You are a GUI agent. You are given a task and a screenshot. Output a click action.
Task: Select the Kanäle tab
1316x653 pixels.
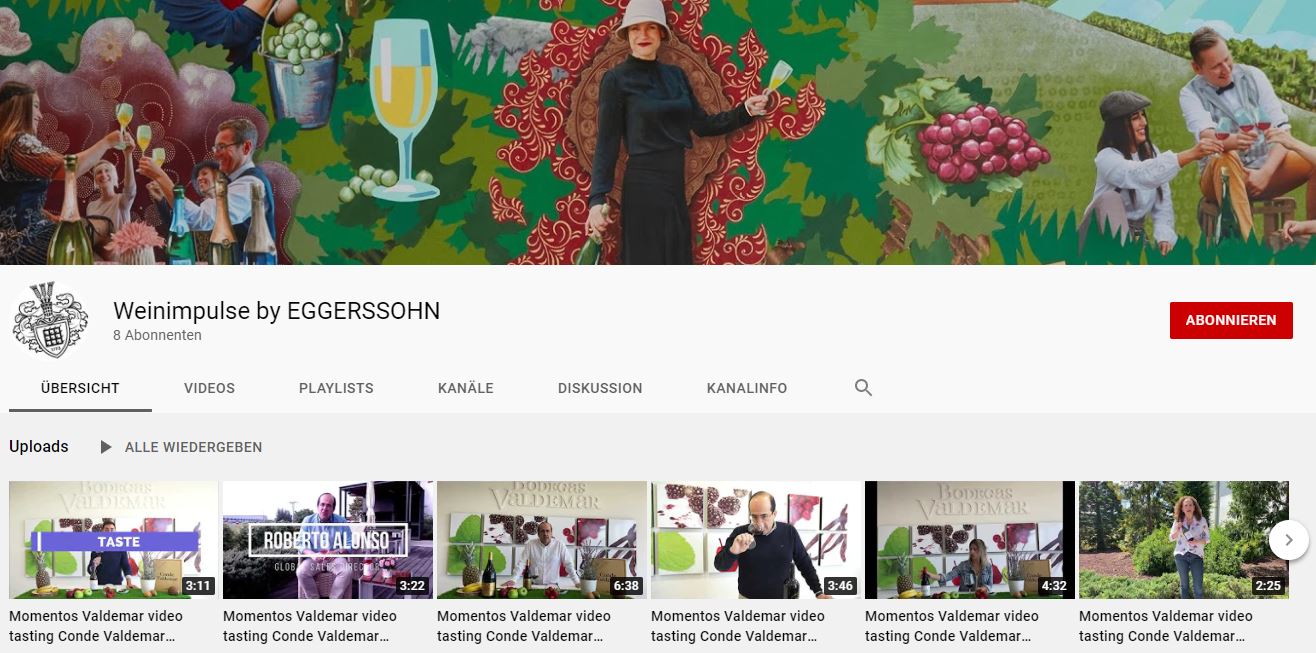465,388
